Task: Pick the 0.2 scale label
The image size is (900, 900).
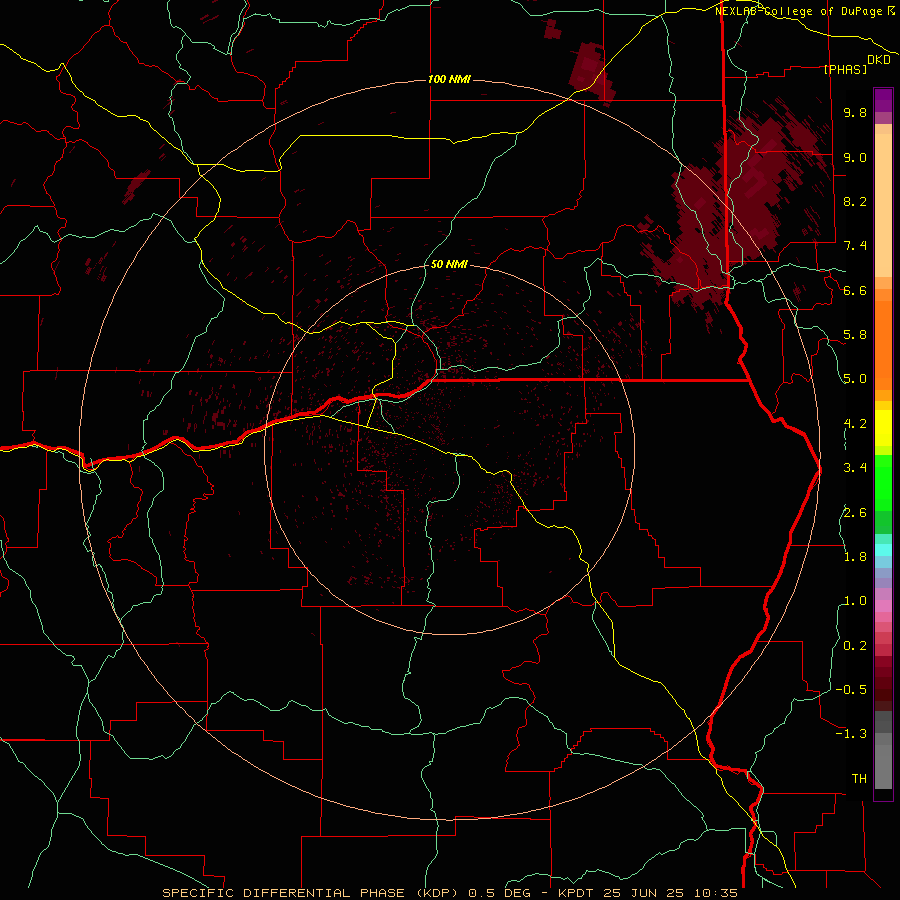Action: point(855,646)
